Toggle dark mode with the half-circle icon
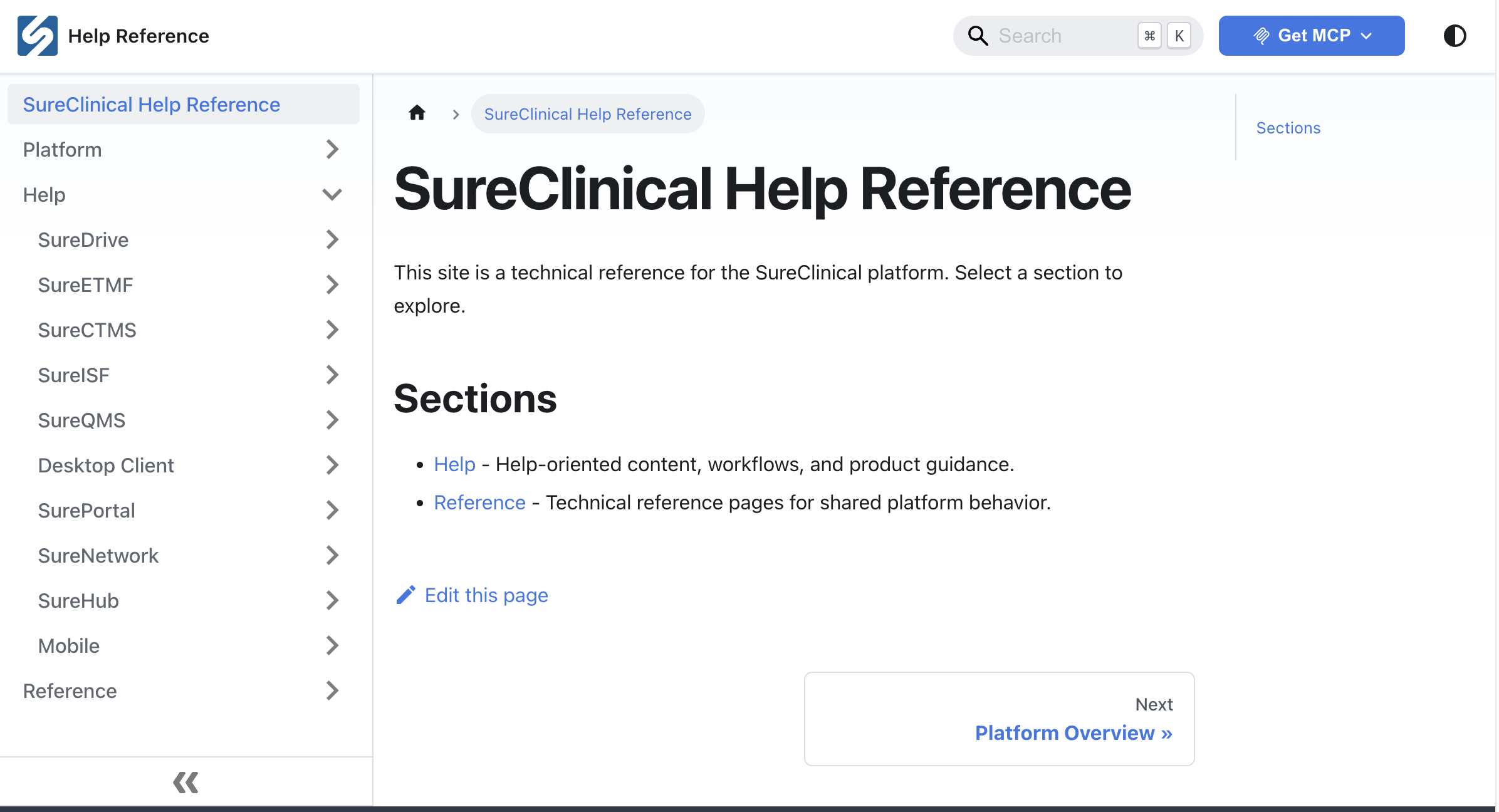Viewport: 1499px width, 812px height. [1455, 36]
